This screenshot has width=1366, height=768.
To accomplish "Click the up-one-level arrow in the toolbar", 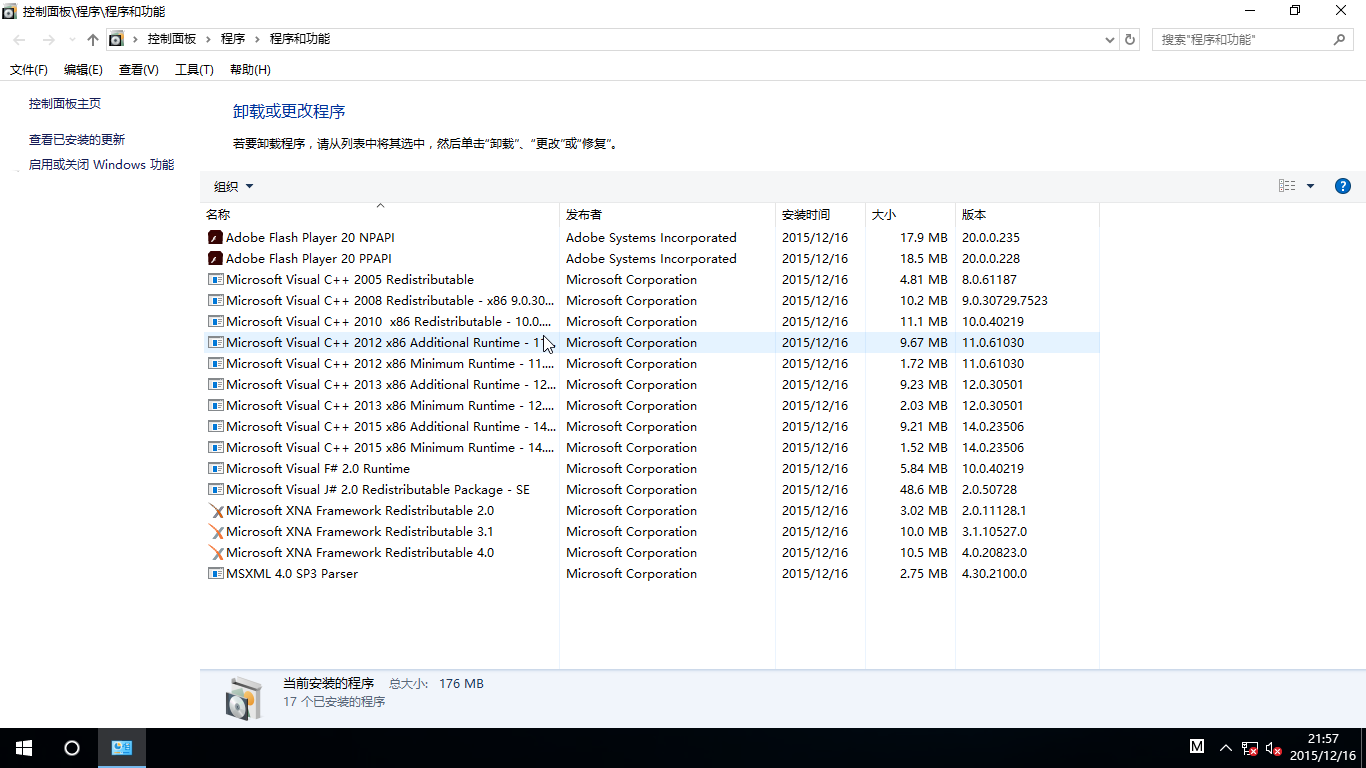I will pos(92,39).
